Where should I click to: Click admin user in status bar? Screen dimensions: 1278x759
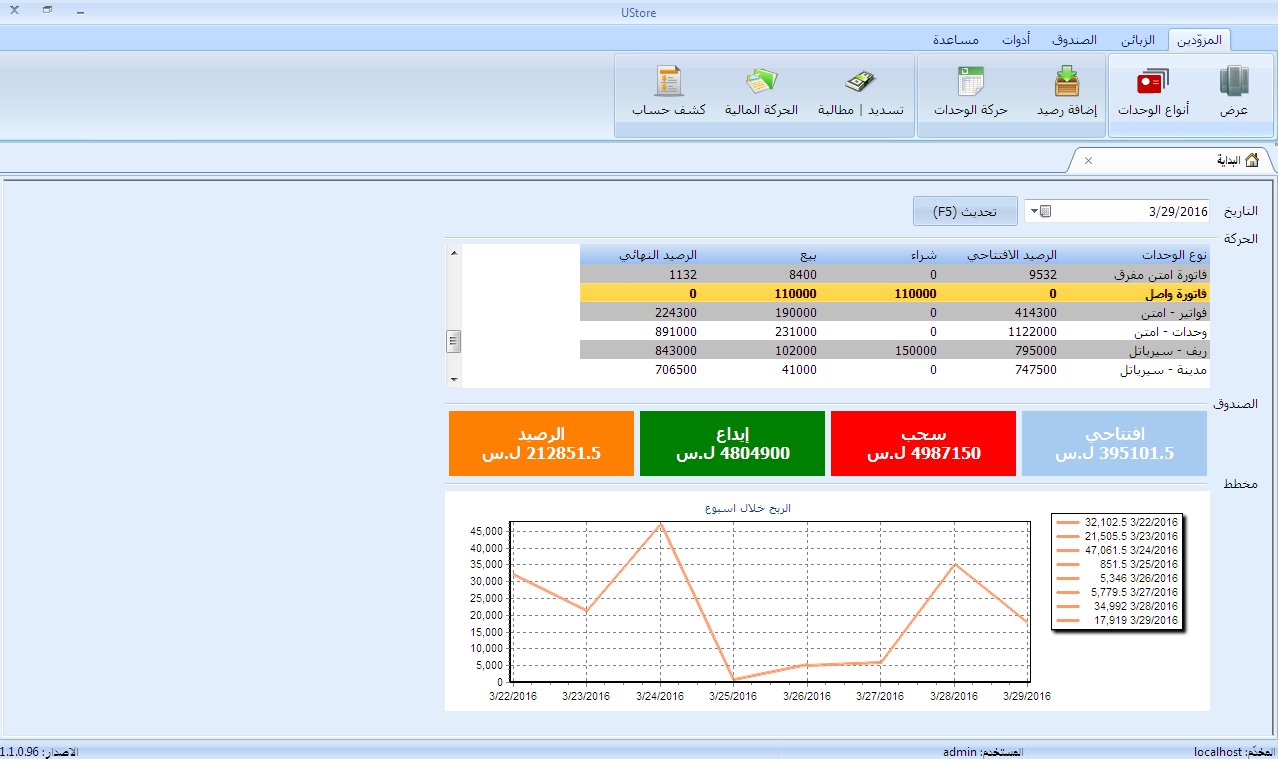(x=958, y=751)
